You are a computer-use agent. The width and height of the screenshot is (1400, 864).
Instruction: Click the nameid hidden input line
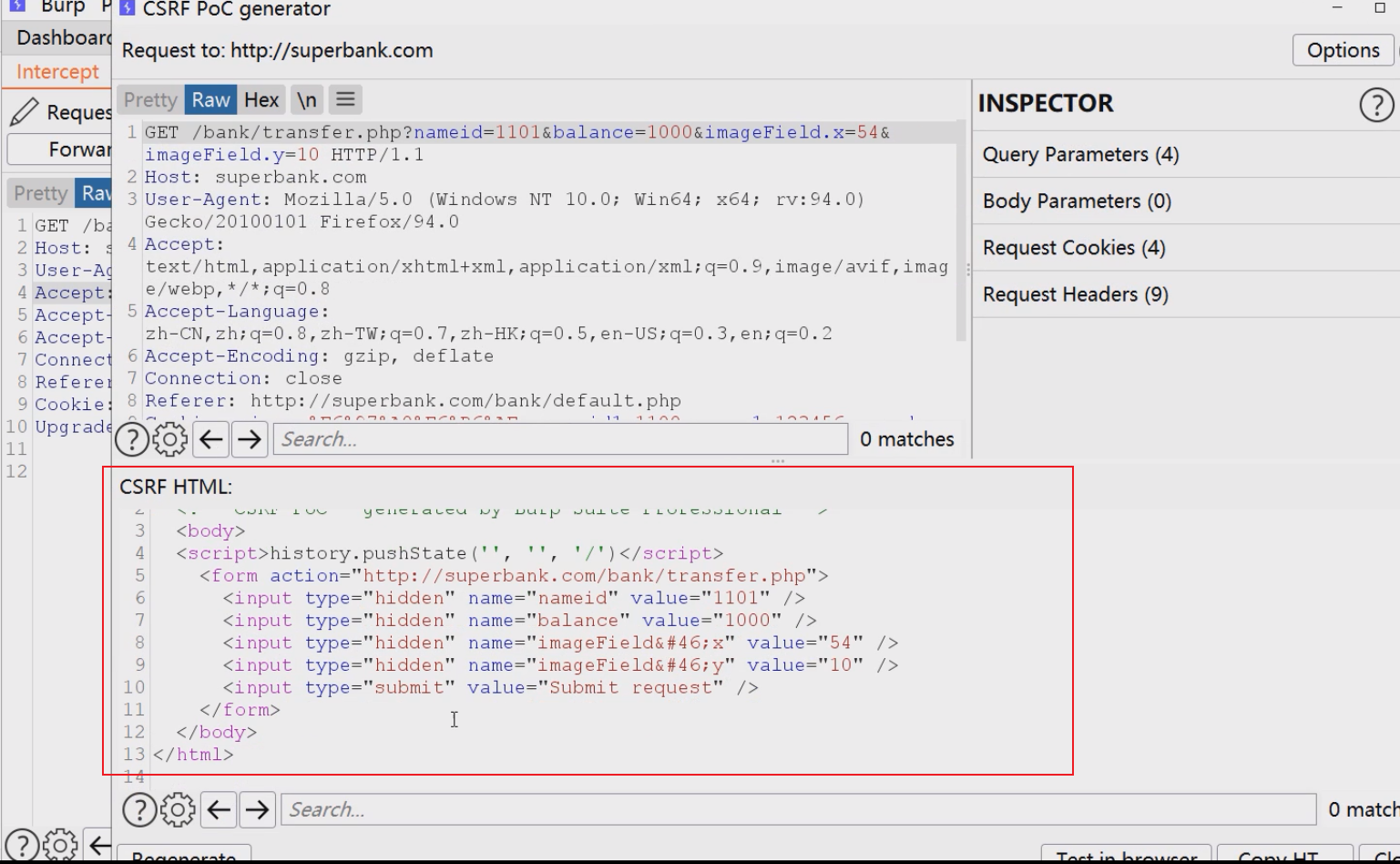coord(514,598)
